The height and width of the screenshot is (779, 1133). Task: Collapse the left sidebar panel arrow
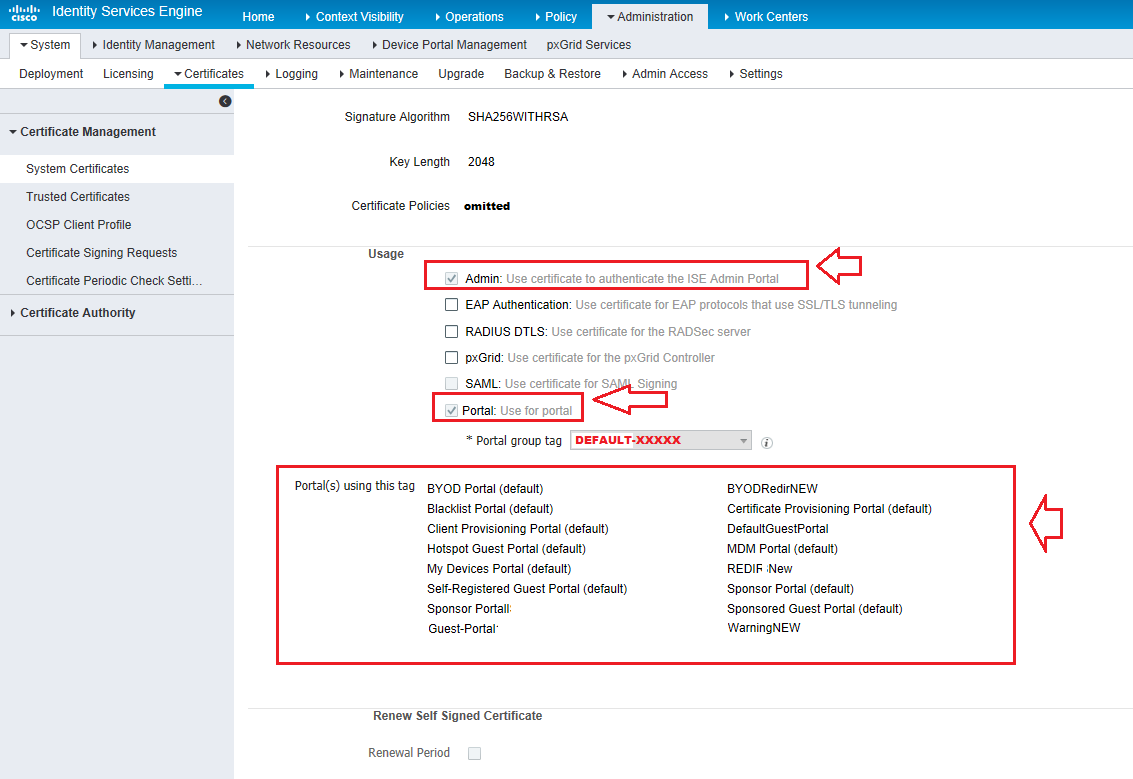pyautogui.click(x=225, y=101)
